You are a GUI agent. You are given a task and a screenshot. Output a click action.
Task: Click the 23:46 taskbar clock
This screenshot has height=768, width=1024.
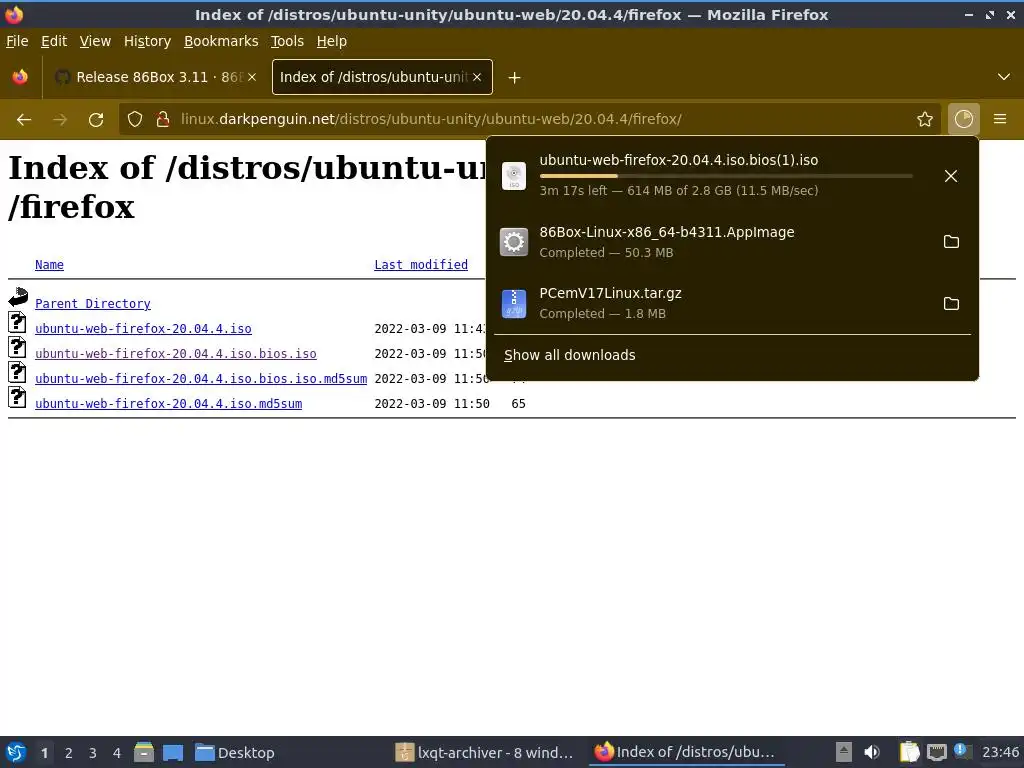pos(1000,753)
